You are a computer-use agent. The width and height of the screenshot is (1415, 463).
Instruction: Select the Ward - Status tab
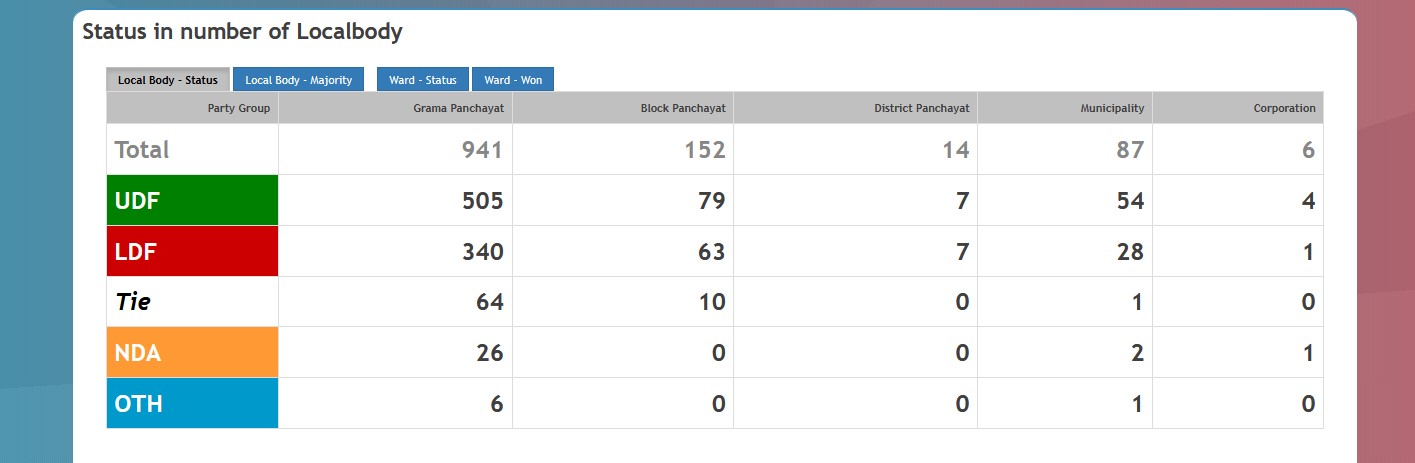[423, 80]
